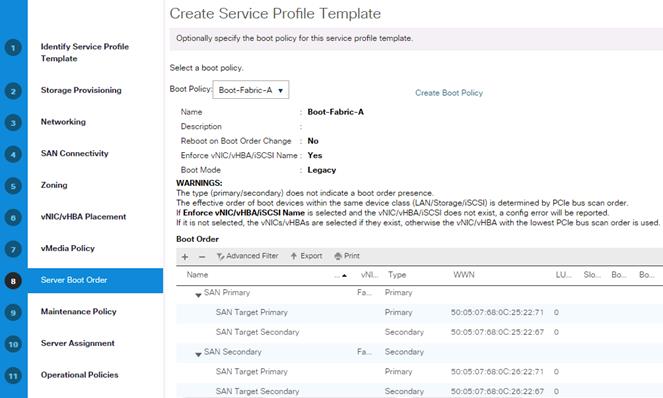Click the Legacy boot mode value
The image size is (663, 398).
(322, 170)
